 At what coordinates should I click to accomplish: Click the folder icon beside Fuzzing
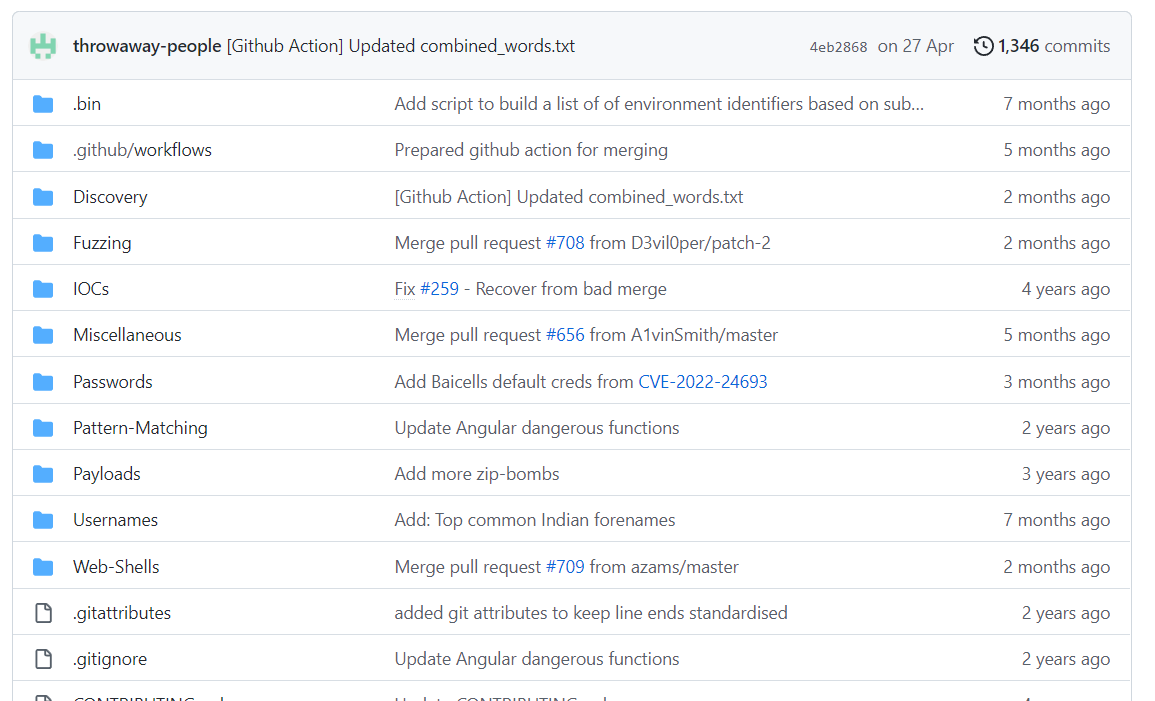(x=43, y=242)
